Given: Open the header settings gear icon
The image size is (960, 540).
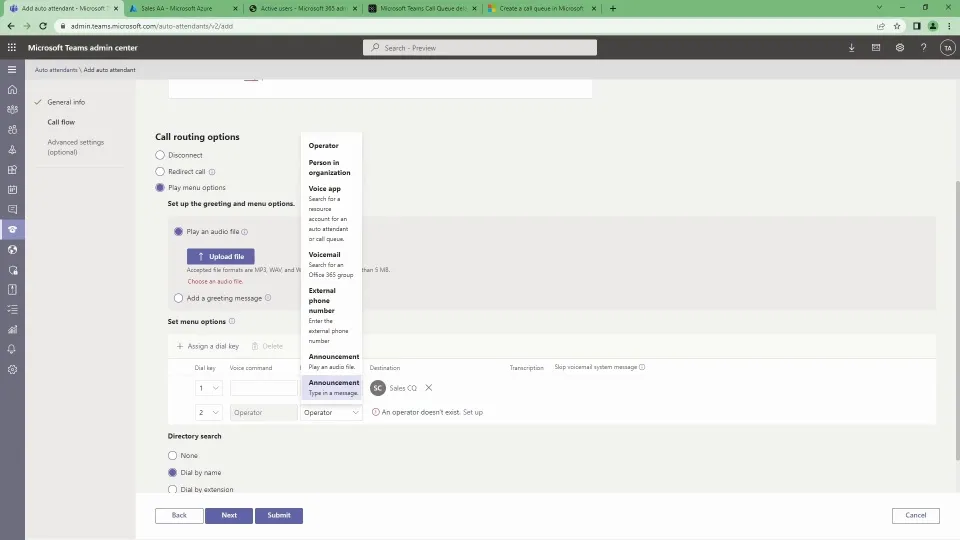Looking at the screenshot, I should (x=899, y=48).
